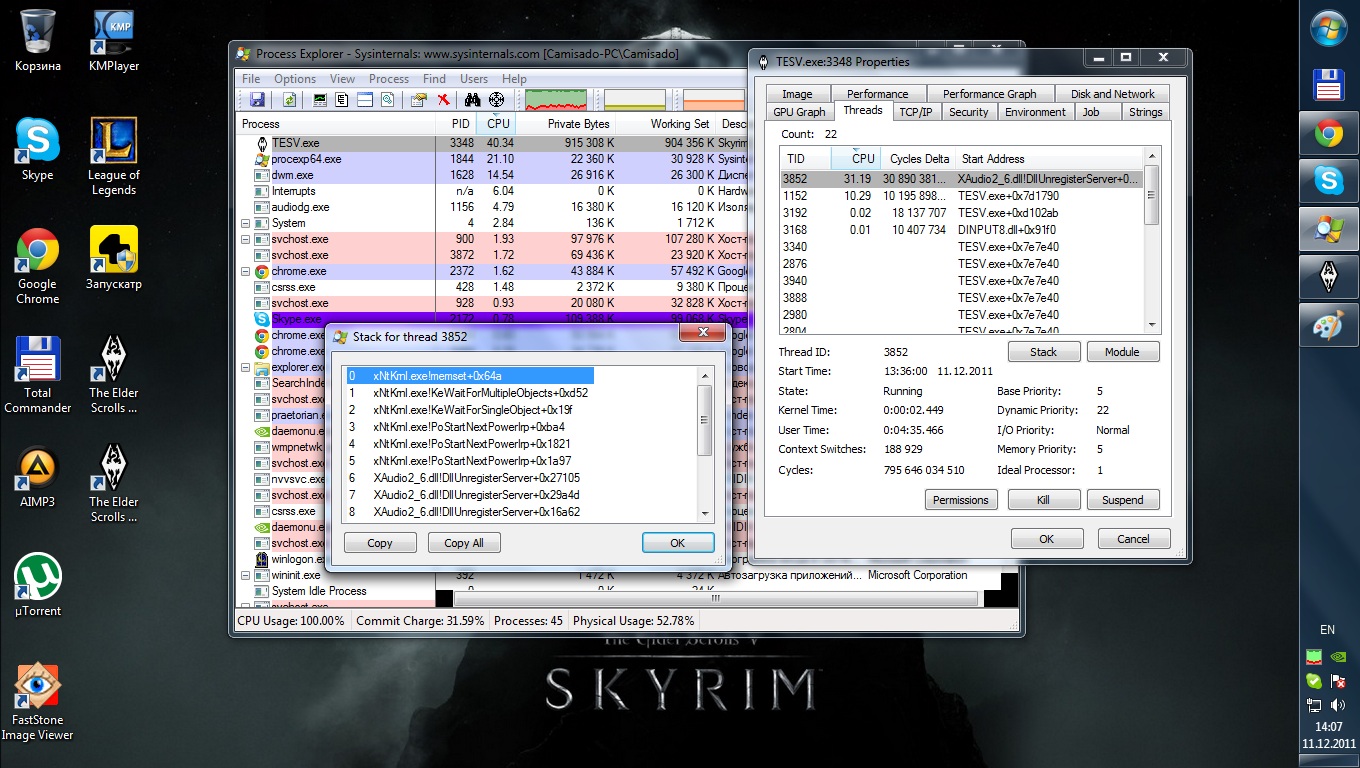Switch to the Environment tab
This screenshot has height=768, width=1360.
click(x=1035, y=112)
